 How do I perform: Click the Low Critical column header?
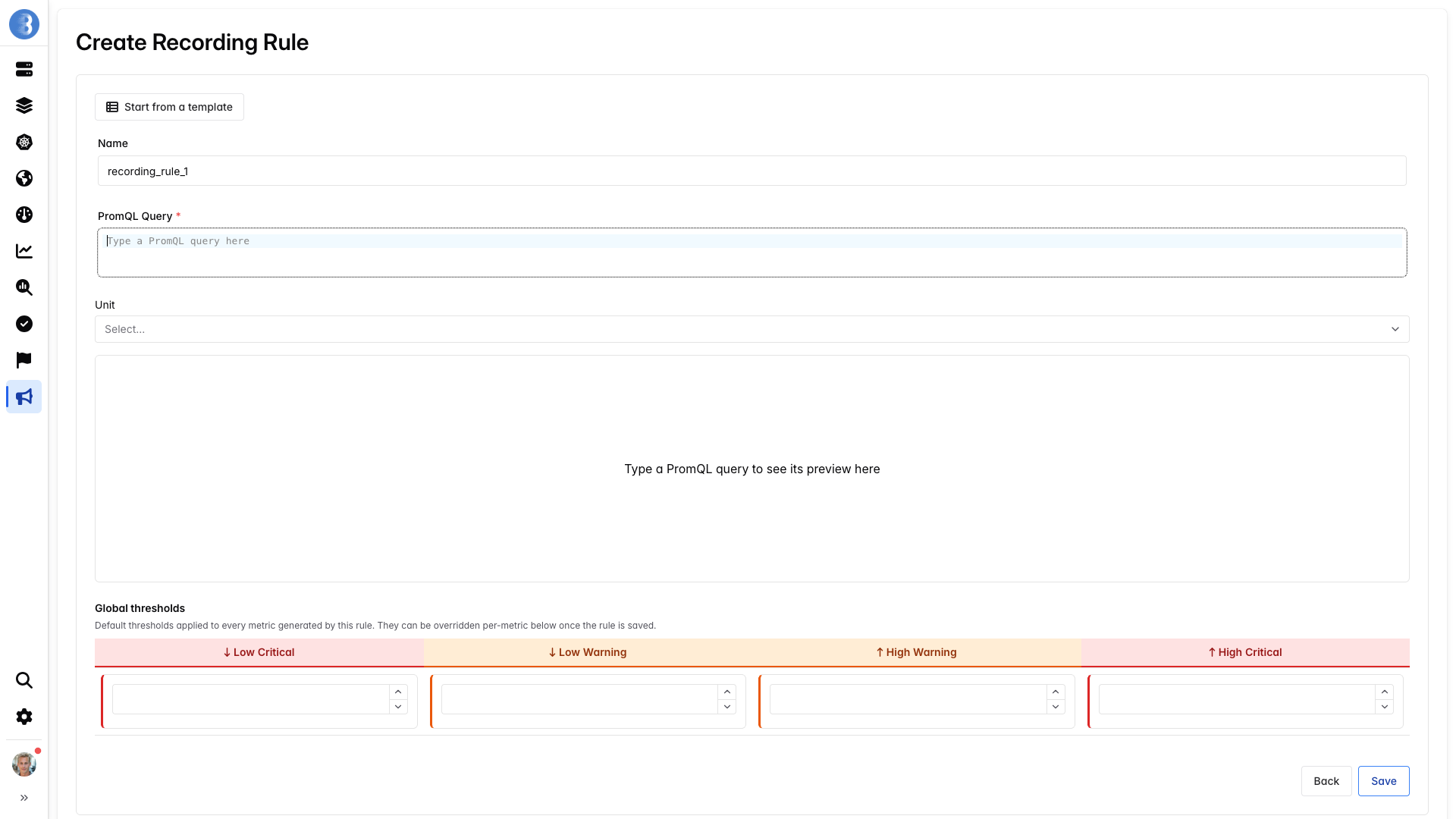[x=259, y=652]
